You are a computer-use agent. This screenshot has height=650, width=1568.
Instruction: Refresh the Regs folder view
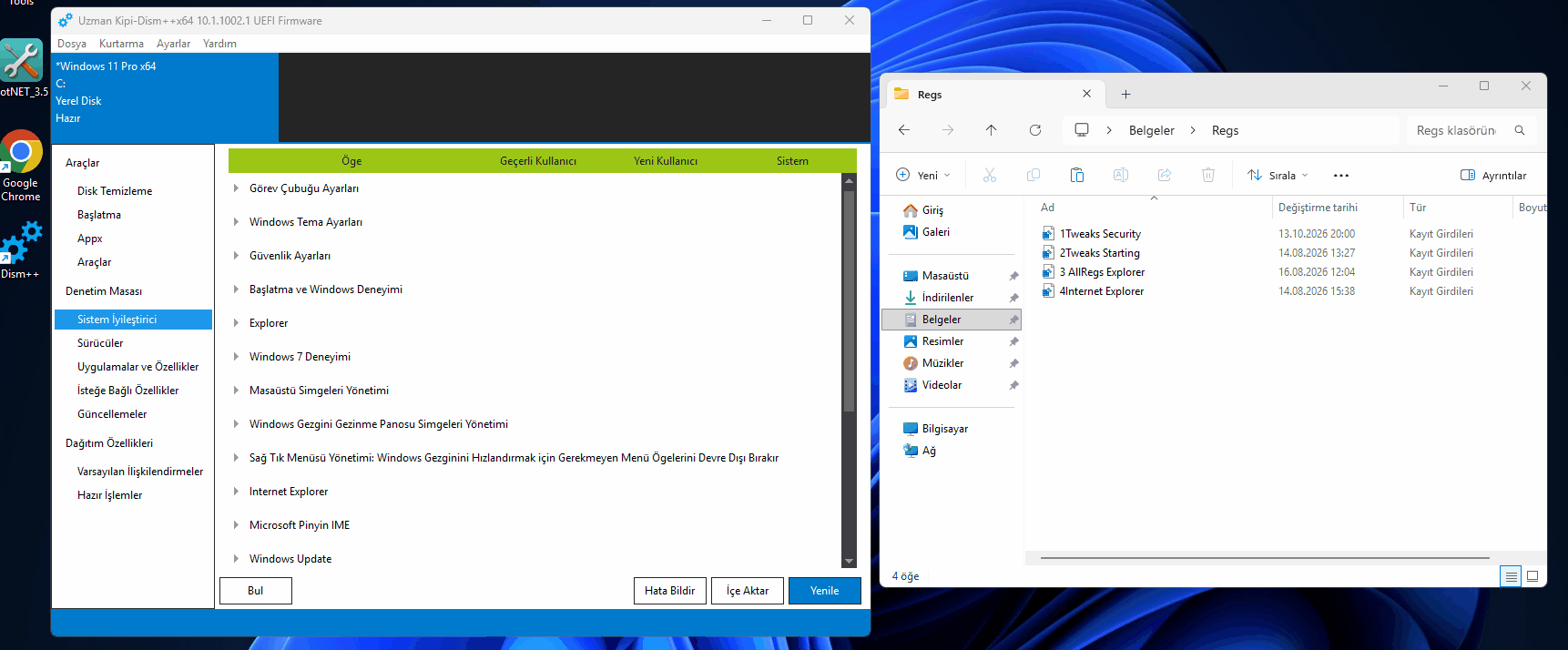(1035, 130)
